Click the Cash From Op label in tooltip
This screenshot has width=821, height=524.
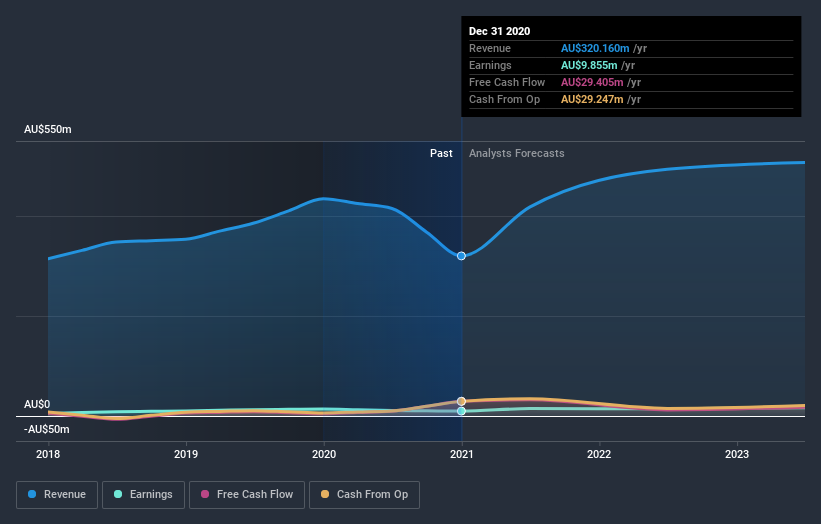pos(504,99)
